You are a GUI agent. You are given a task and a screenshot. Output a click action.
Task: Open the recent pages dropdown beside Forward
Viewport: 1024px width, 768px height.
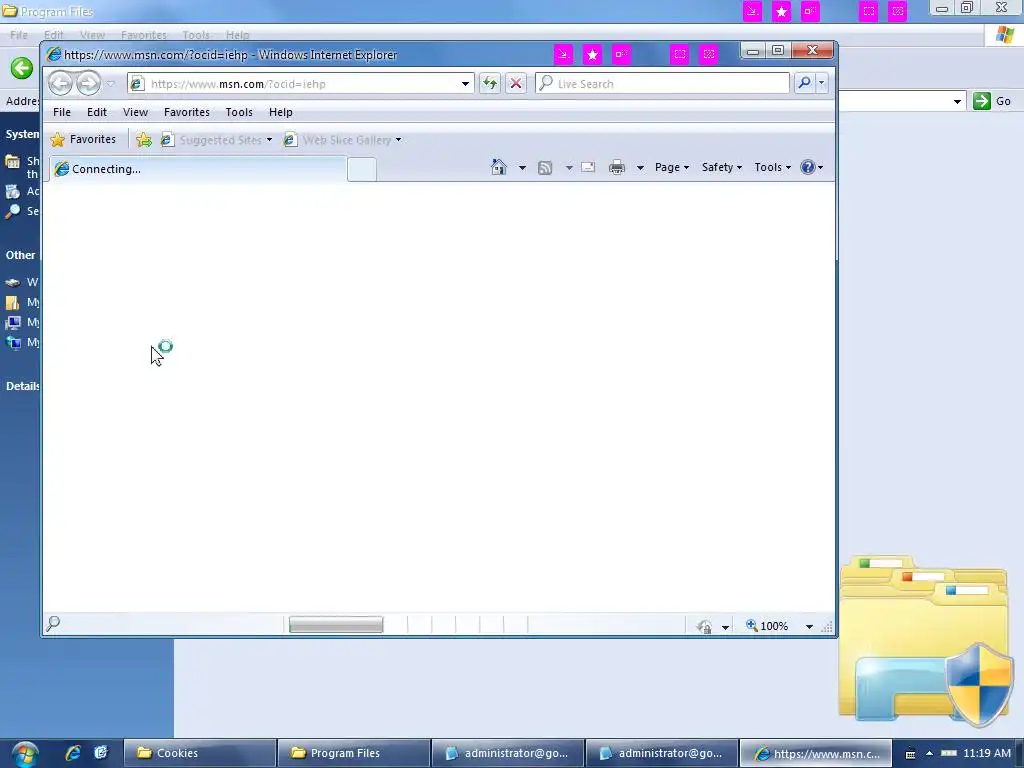110,84
